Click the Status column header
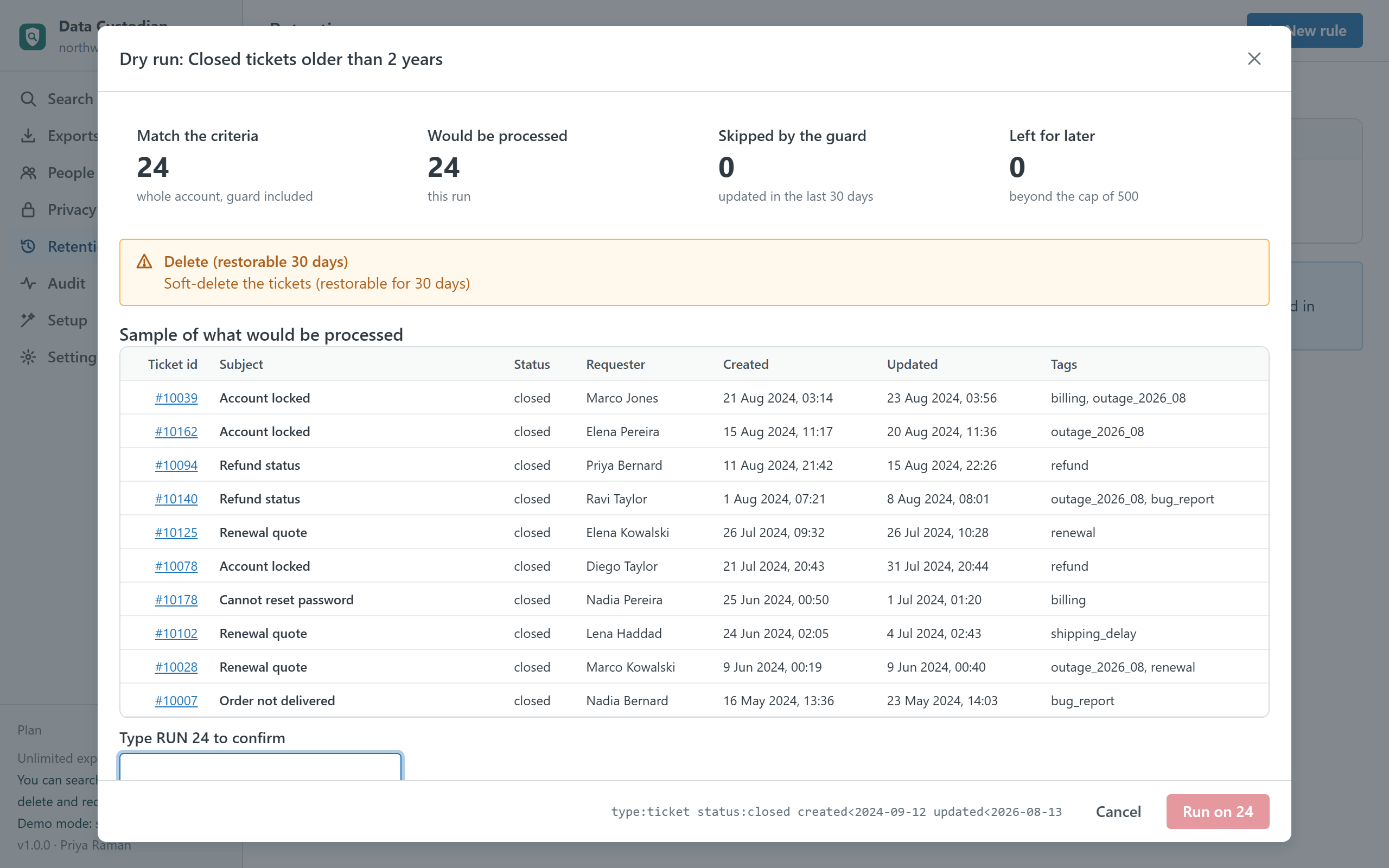The image size is (1389, 868). point(532,364)
